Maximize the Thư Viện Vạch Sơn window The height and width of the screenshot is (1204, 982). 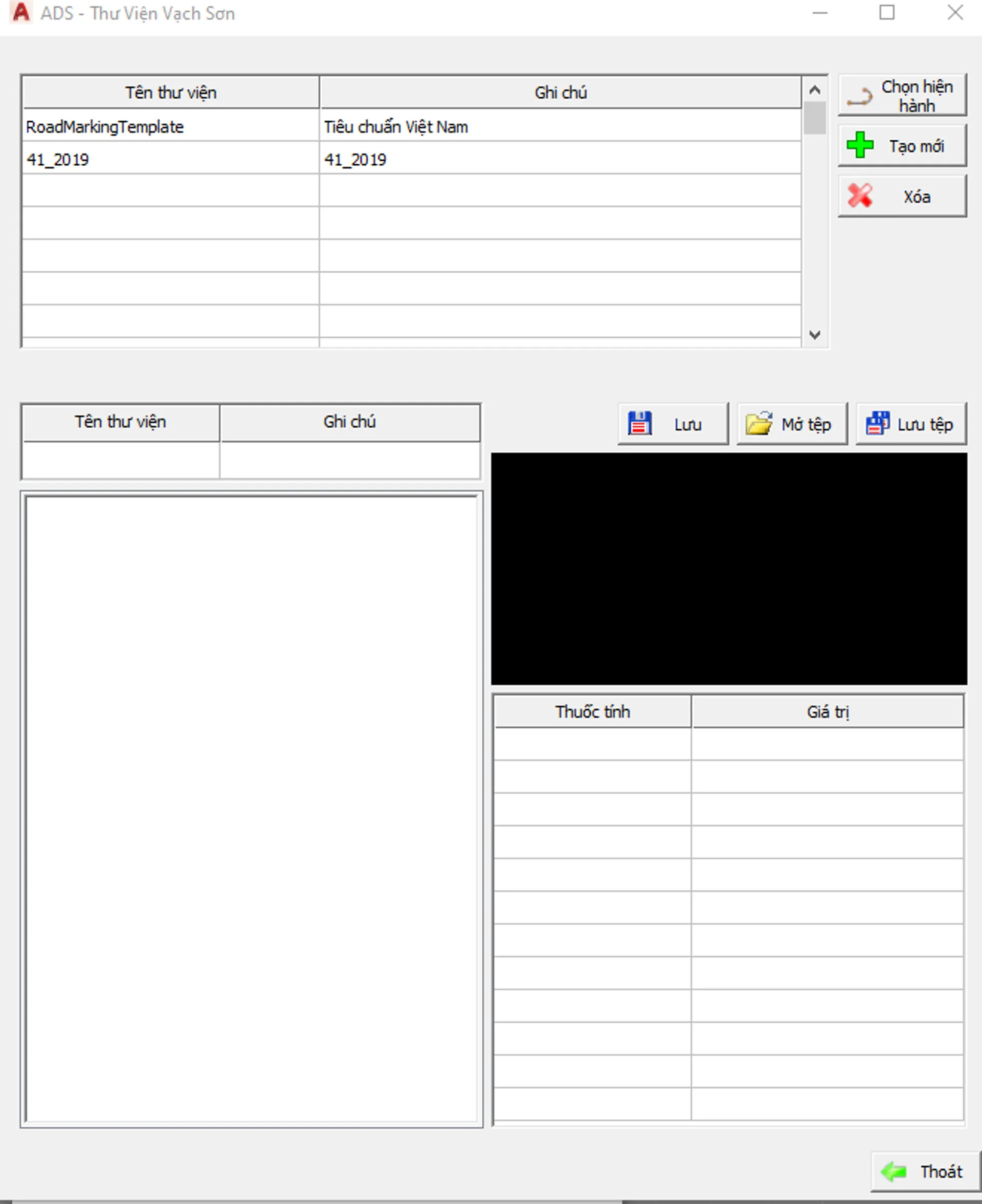coord(886,12)
